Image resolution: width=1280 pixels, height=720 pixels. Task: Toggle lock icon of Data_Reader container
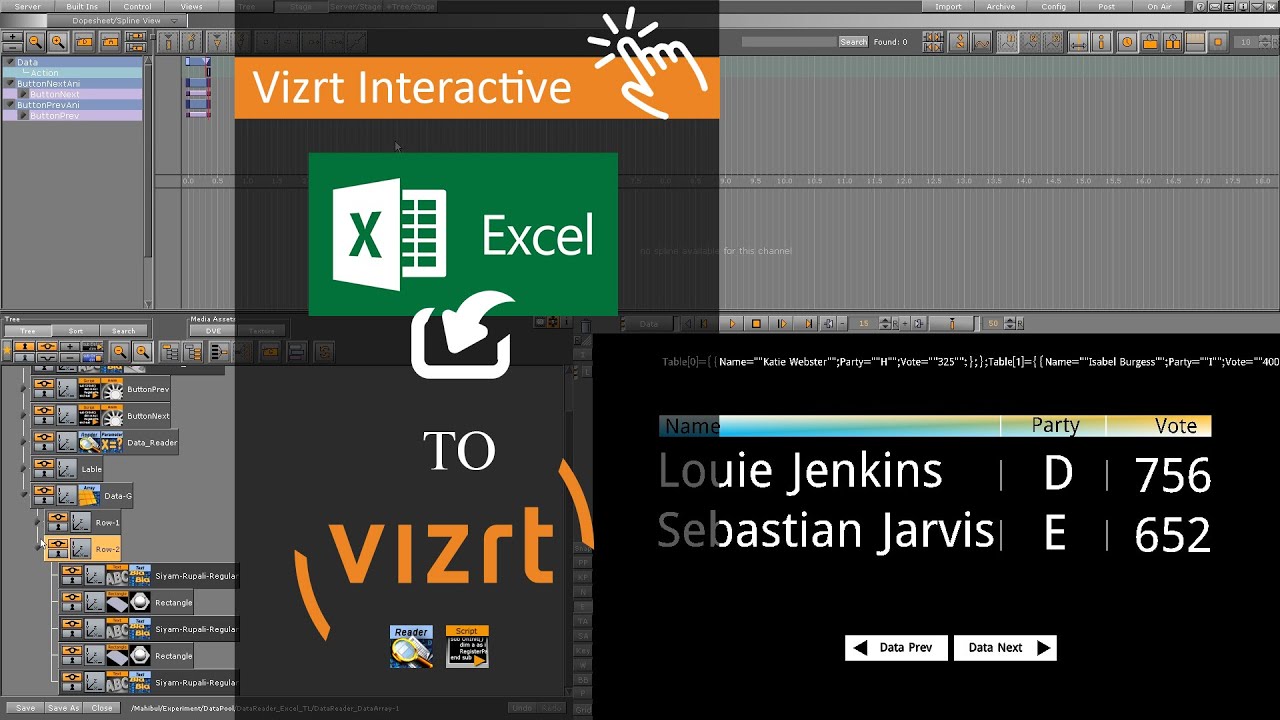(44, 448)
